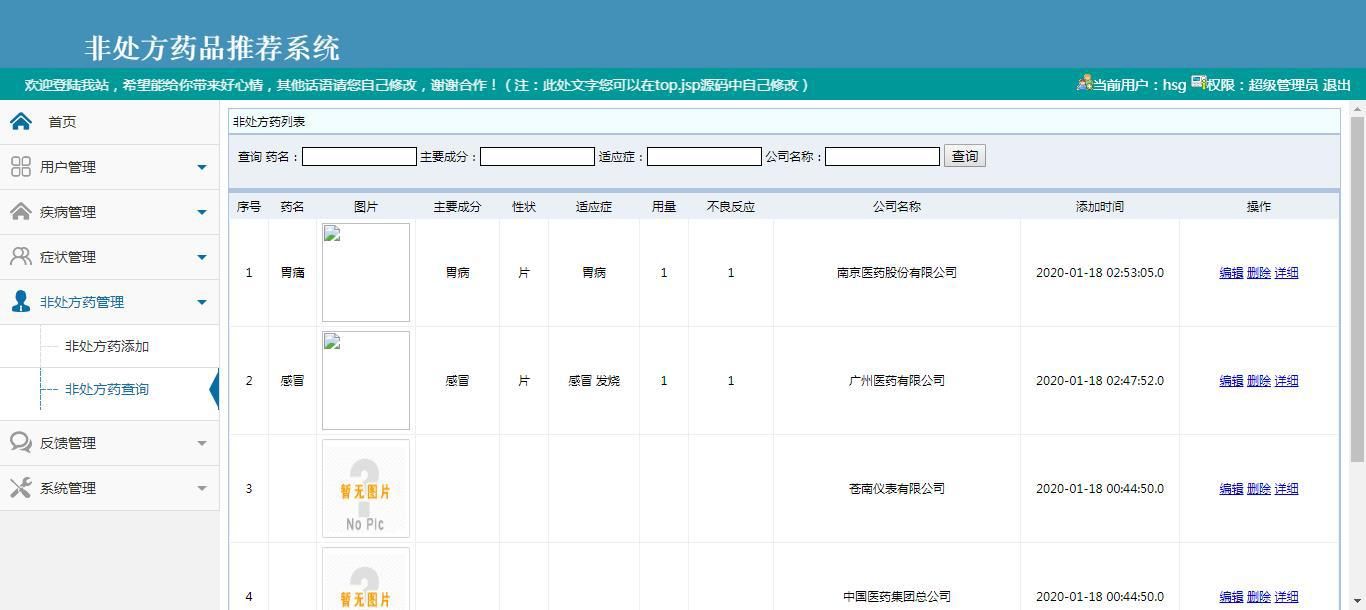Click the home icon beside 首页
1366x610 pixels.
point(21,122)
